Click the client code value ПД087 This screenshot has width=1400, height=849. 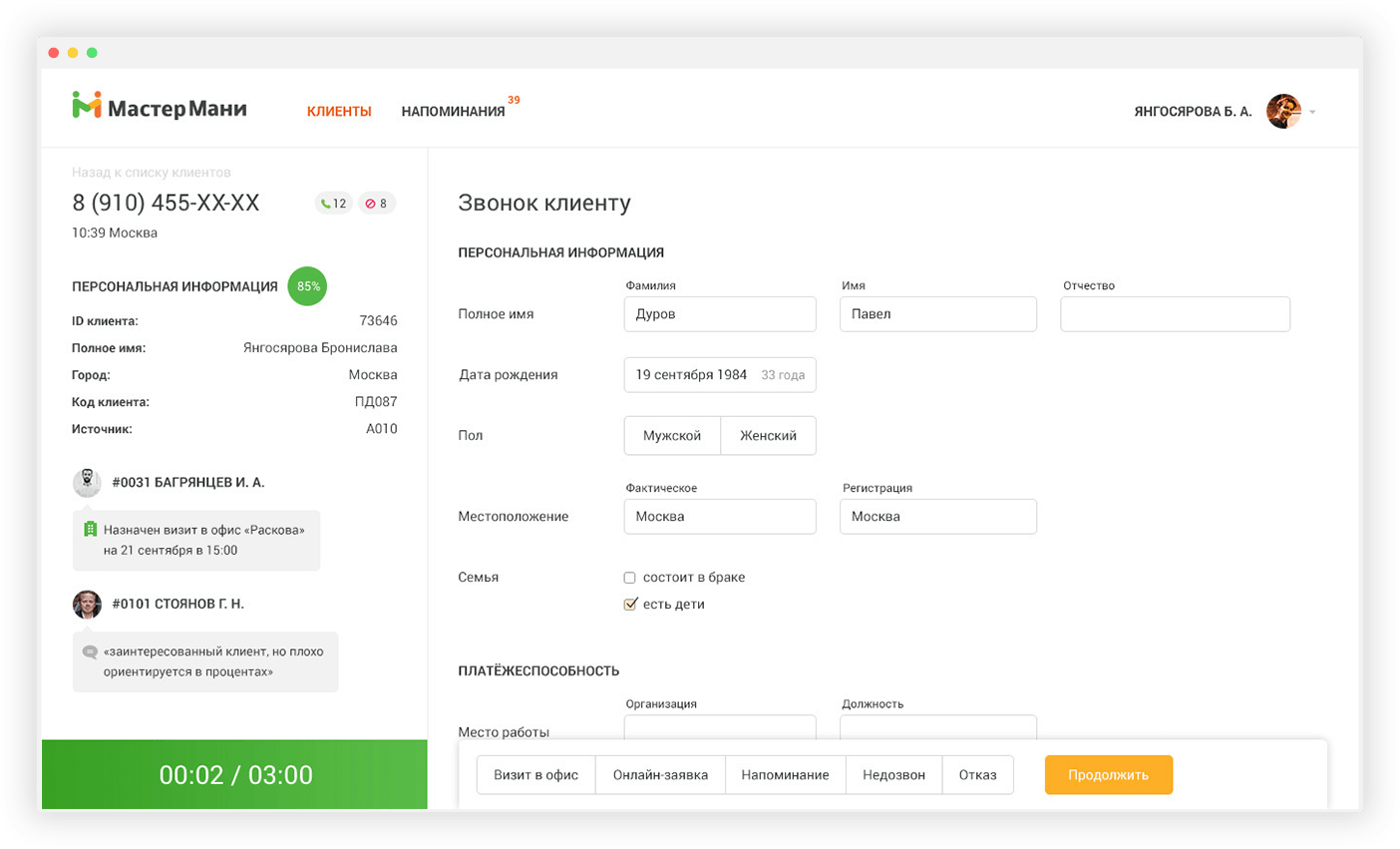pyautogui.click(x=376, y=402)
